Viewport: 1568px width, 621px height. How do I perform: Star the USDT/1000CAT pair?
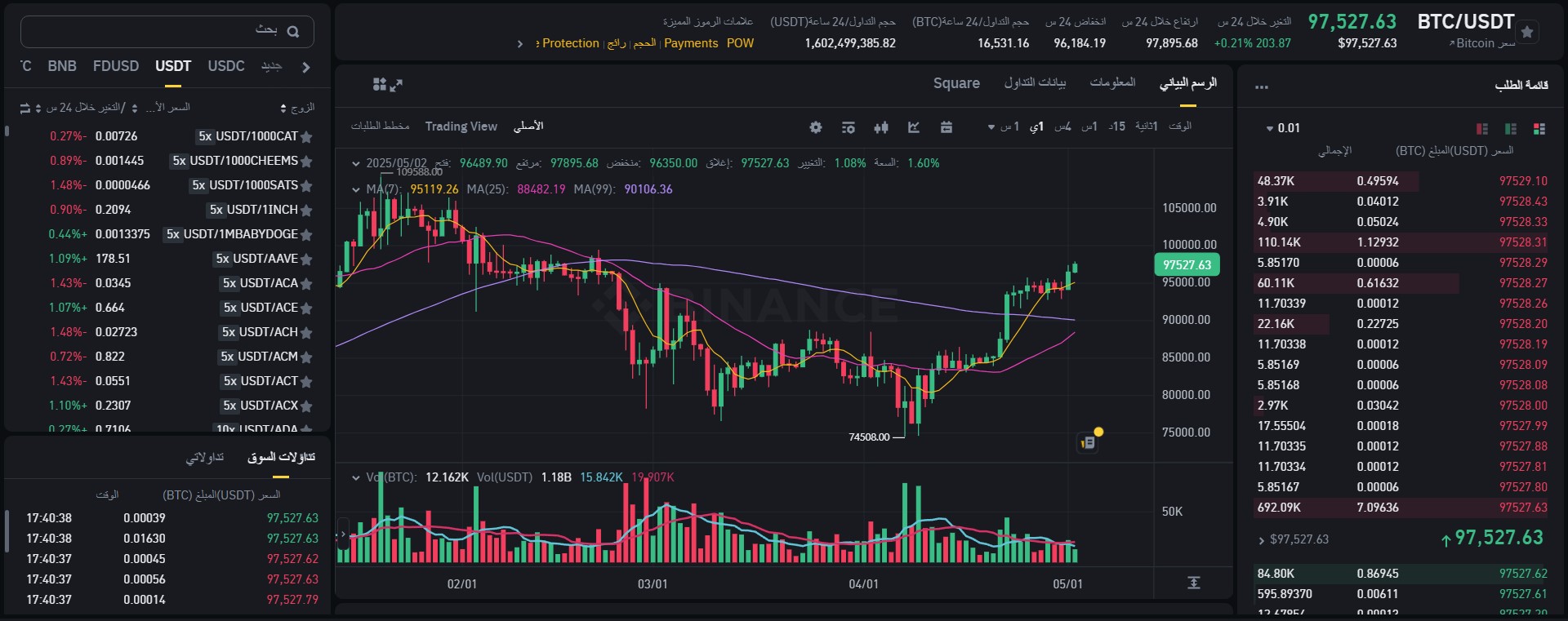point(306,137)
